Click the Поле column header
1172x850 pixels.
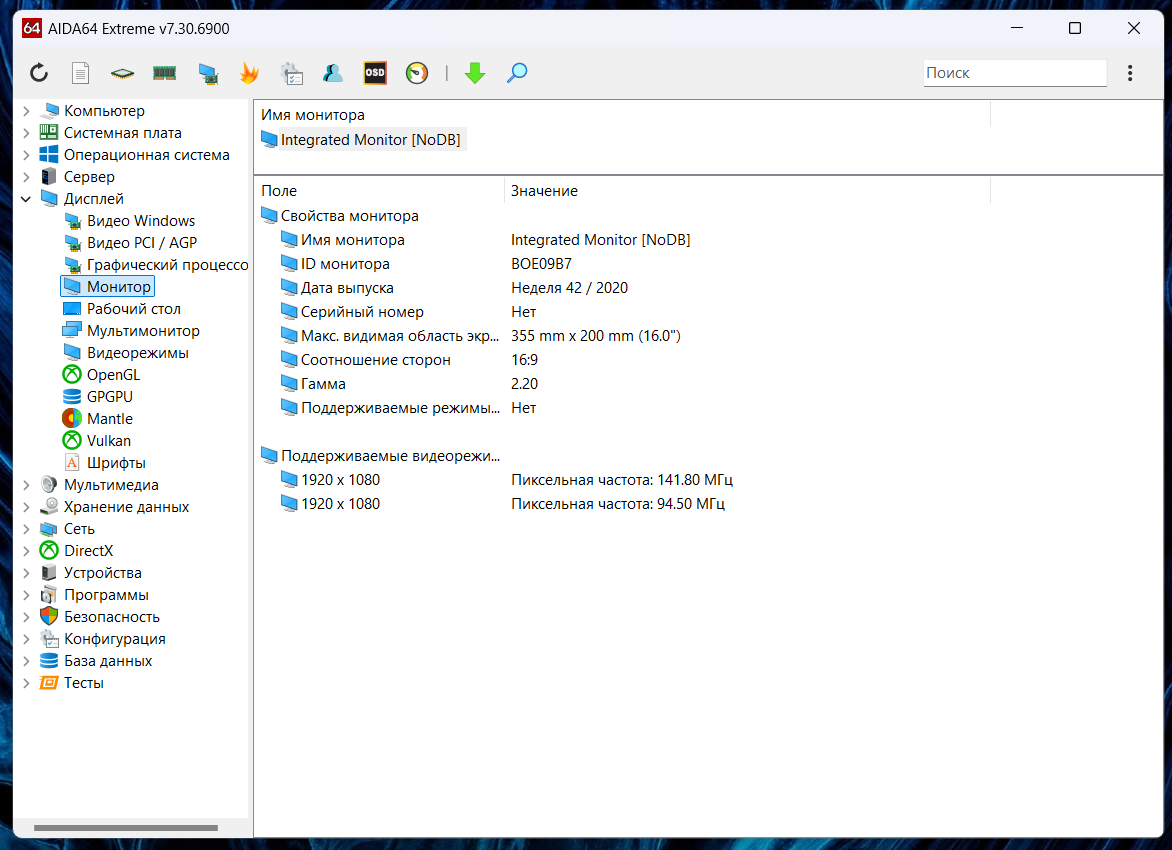click(x=379, y=191)
